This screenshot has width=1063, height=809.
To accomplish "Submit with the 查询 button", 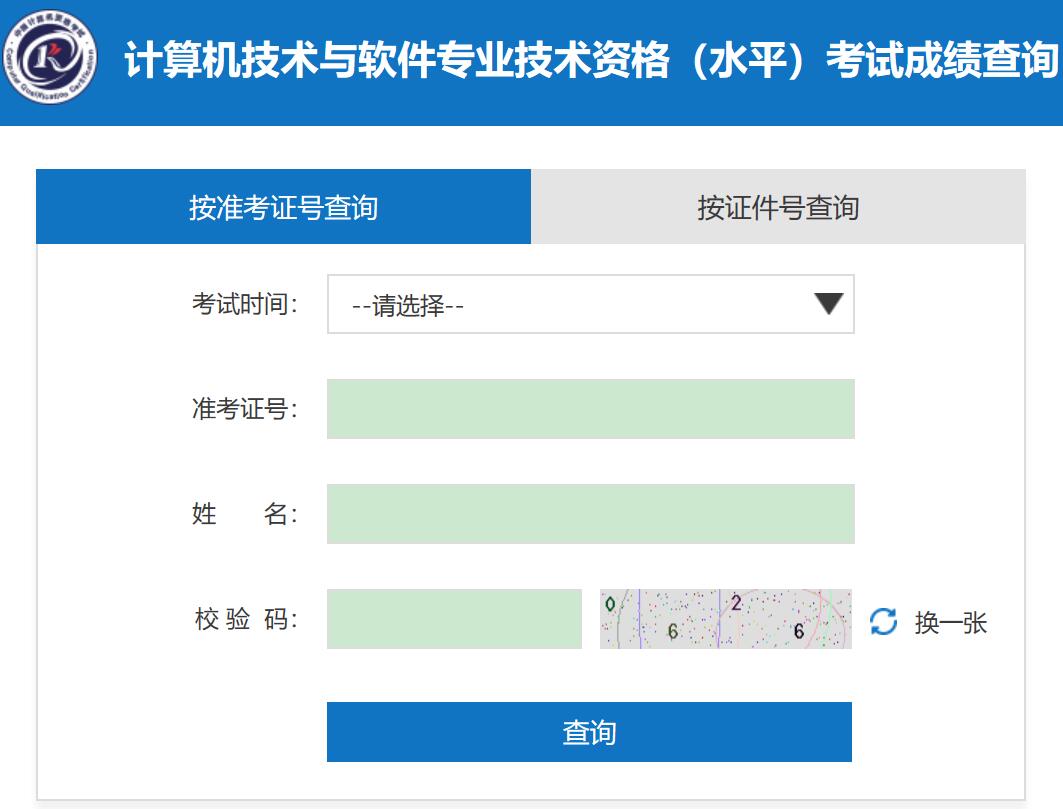I will click(589, 732).
